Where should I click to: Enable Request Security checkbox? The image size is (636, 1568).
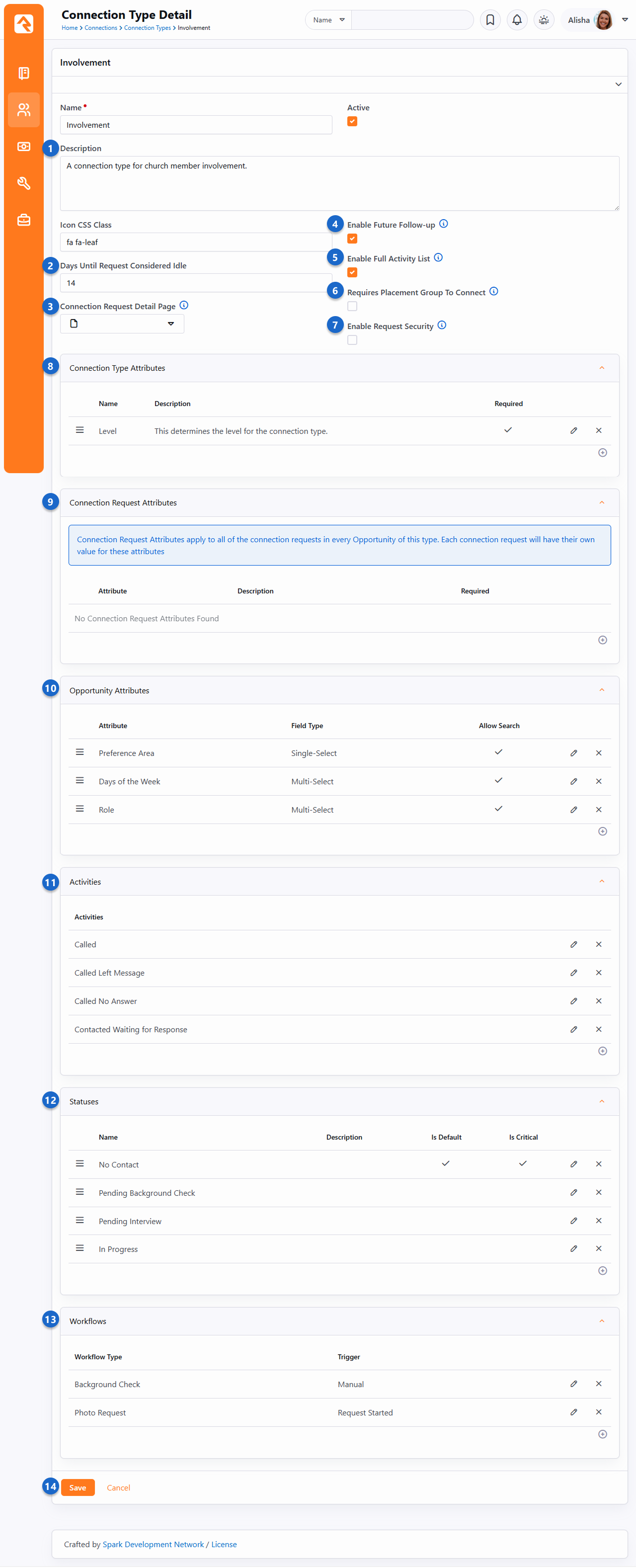tap(352, 340)
